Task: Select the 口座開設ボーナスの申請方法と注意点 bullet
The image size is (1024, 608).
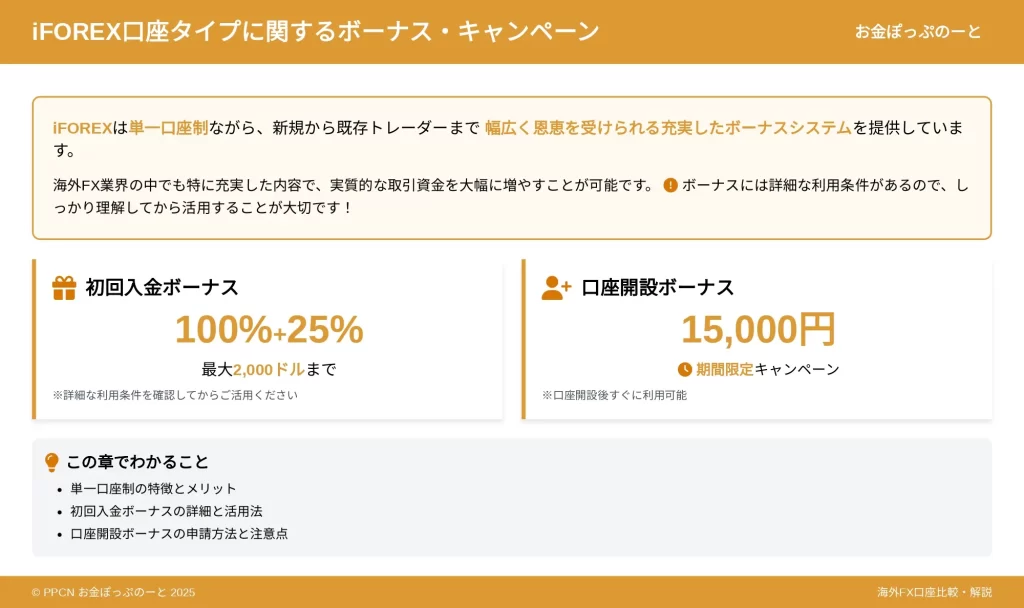Action: point(179,534)
